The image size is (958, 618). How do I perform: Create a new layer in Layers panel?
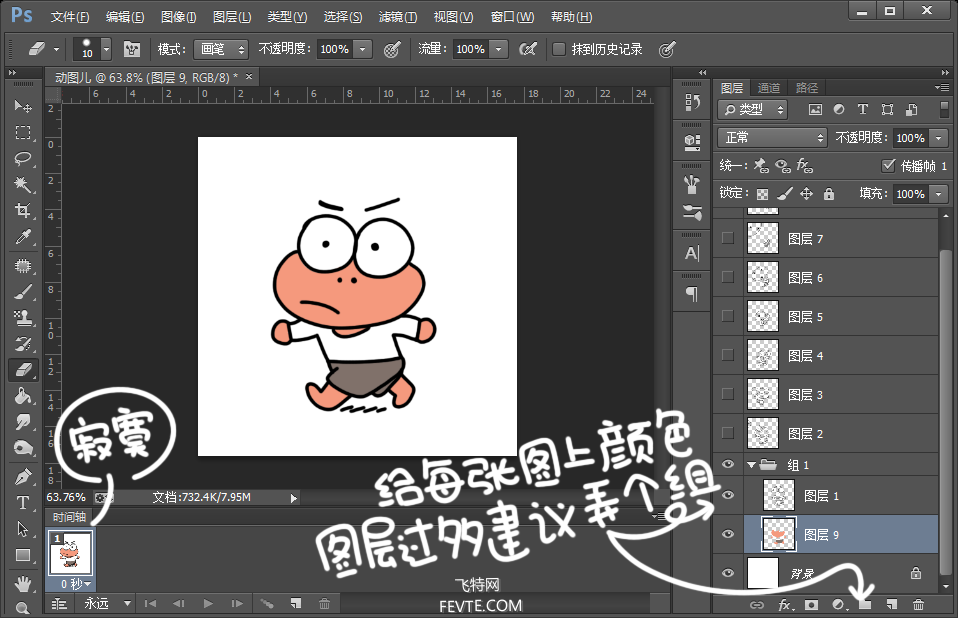coord(891,605)
